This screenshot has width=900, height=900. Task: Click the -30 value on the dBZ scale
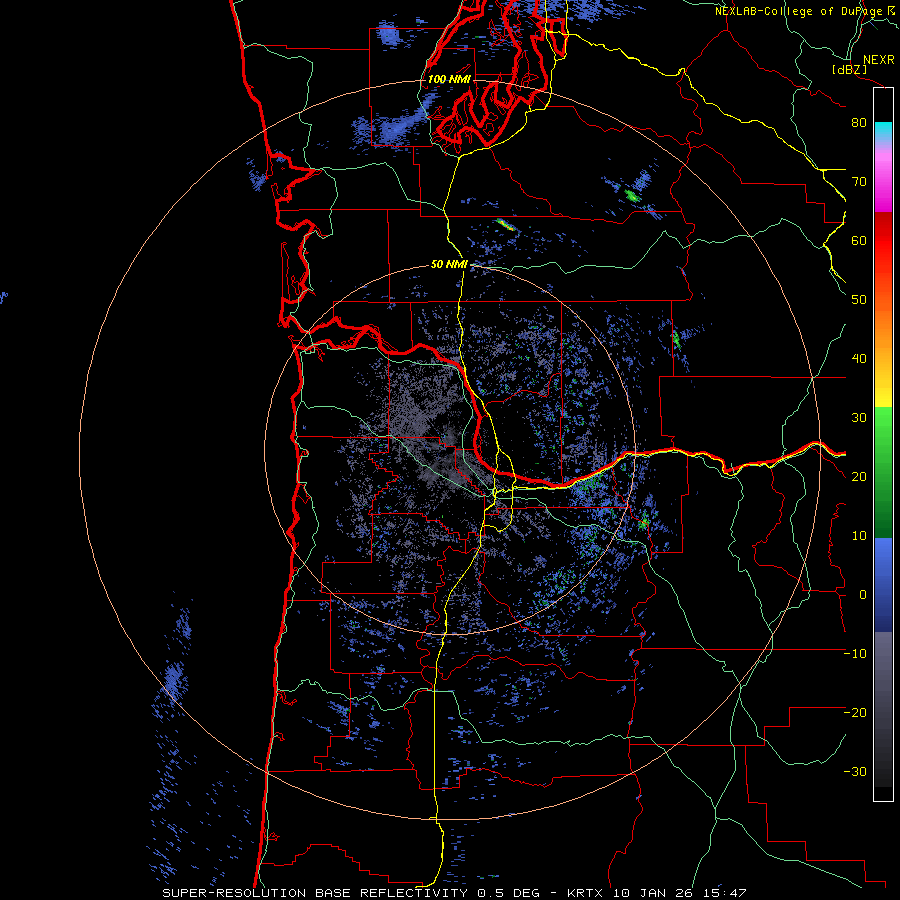[855, 772]
